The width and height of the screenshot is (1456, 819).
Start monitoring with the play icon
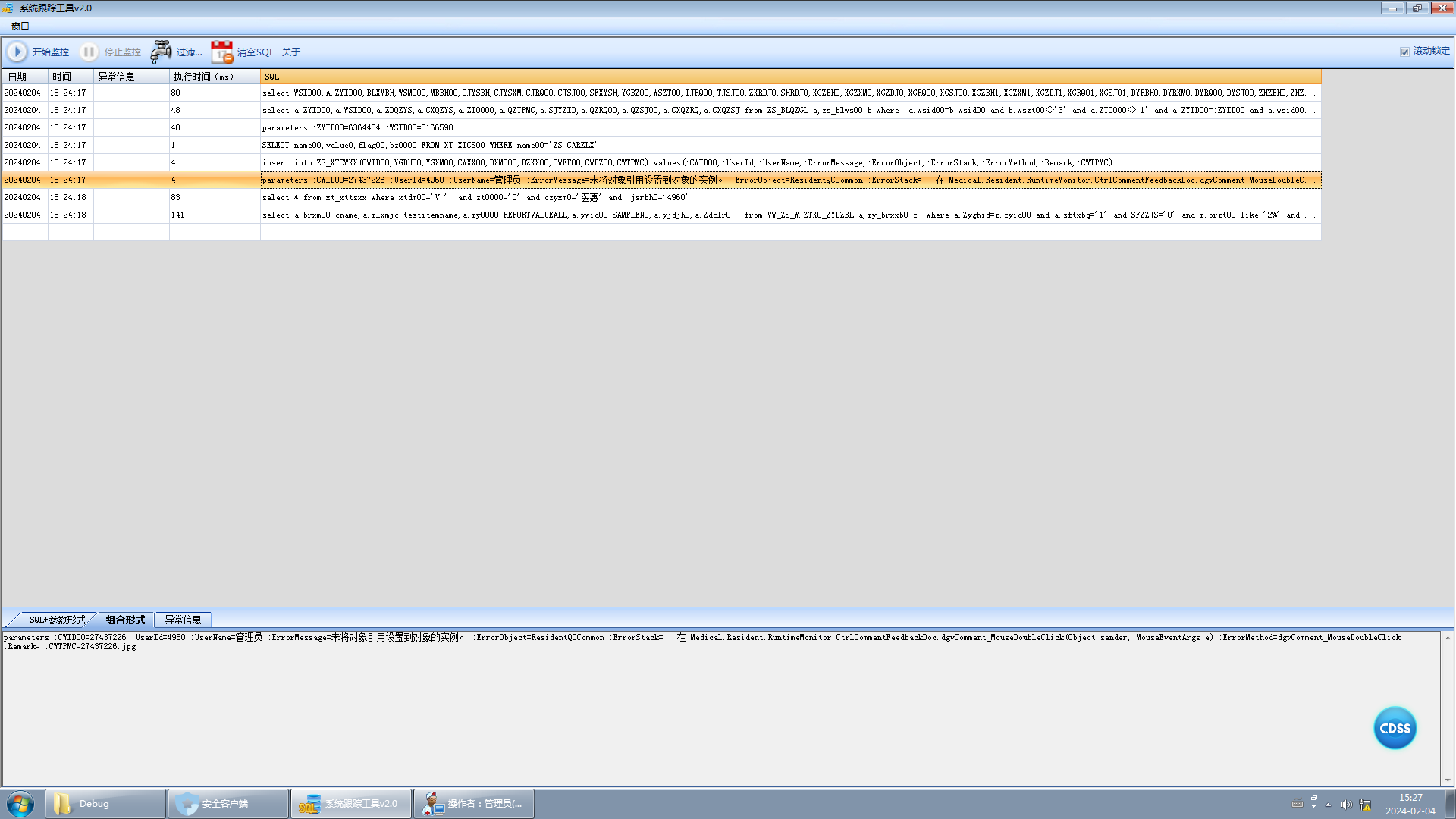(x=17, y=52)
